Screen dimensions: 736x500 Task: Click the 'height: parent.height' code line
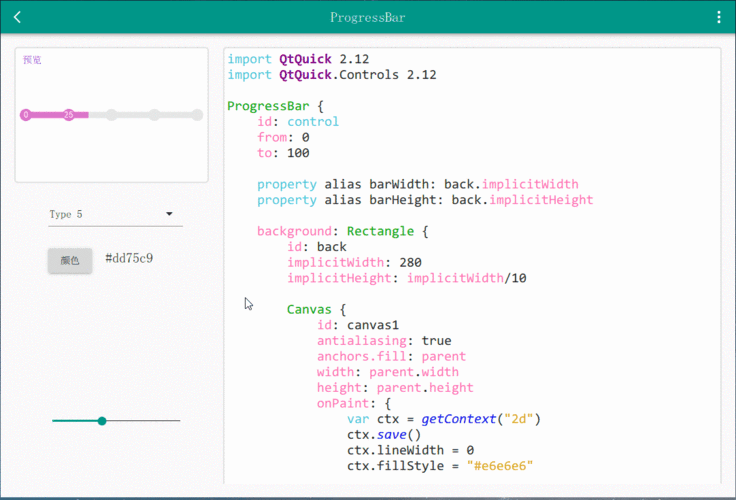pyautogui.click(x=395, y=388)
